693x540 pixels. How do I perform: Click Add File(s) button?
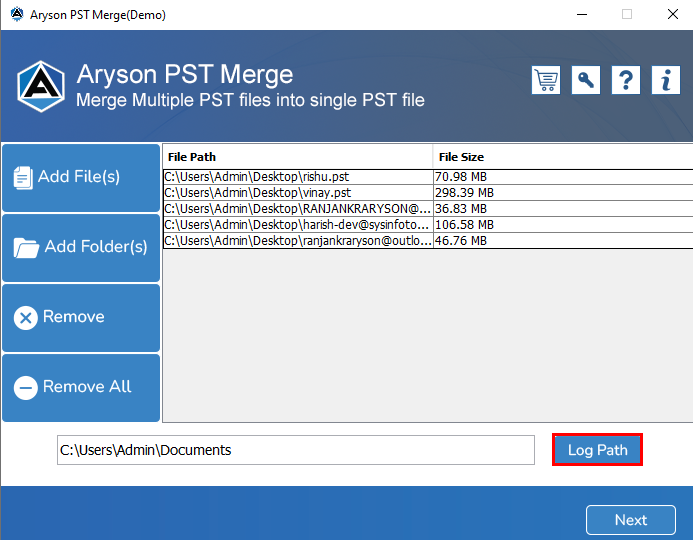81,178
